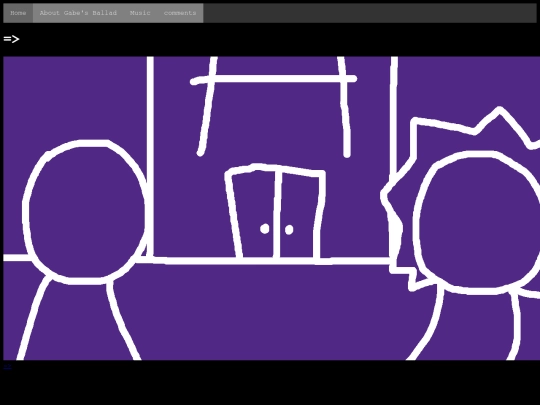Open the Music page

[140, 13]
